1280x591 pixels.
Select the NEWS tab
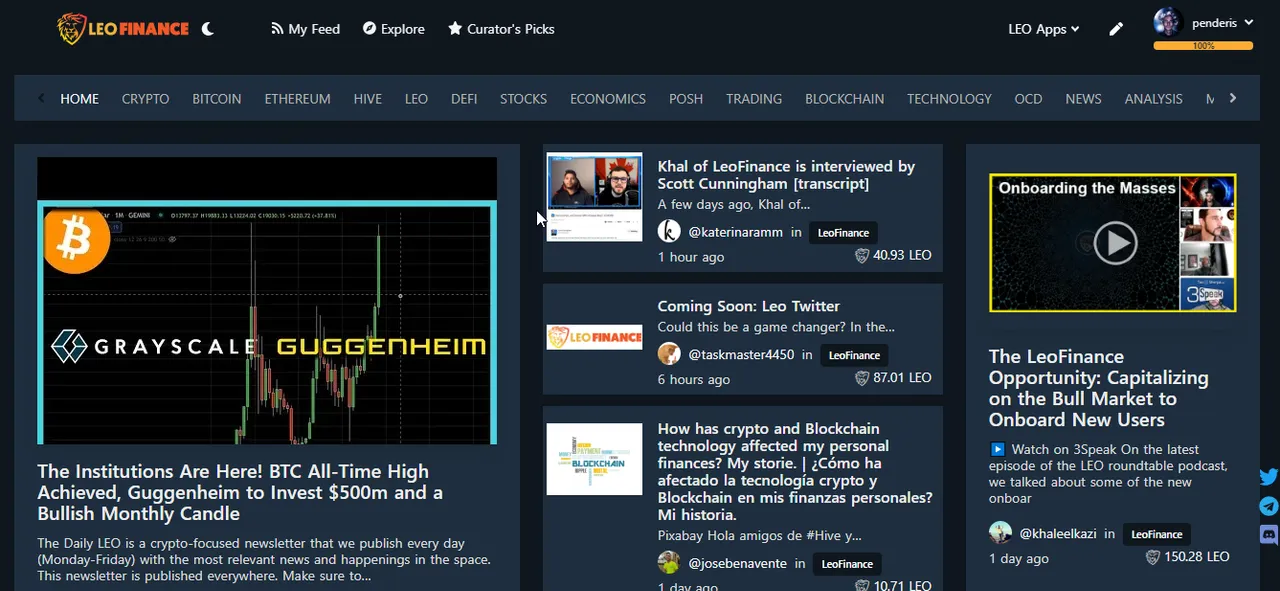pyautogui.click(x=1083, y=99)
